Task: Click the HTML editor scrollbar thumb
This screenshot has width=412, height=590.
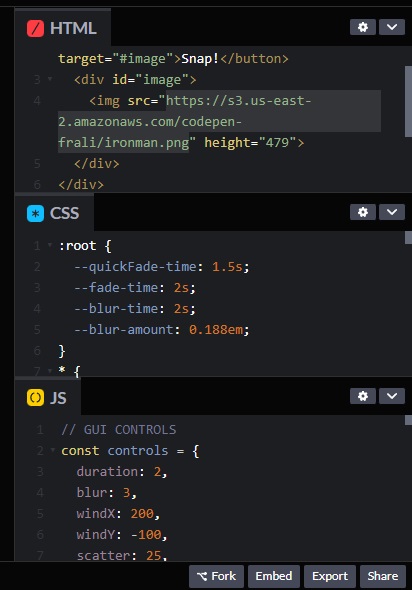Action: 408,102
